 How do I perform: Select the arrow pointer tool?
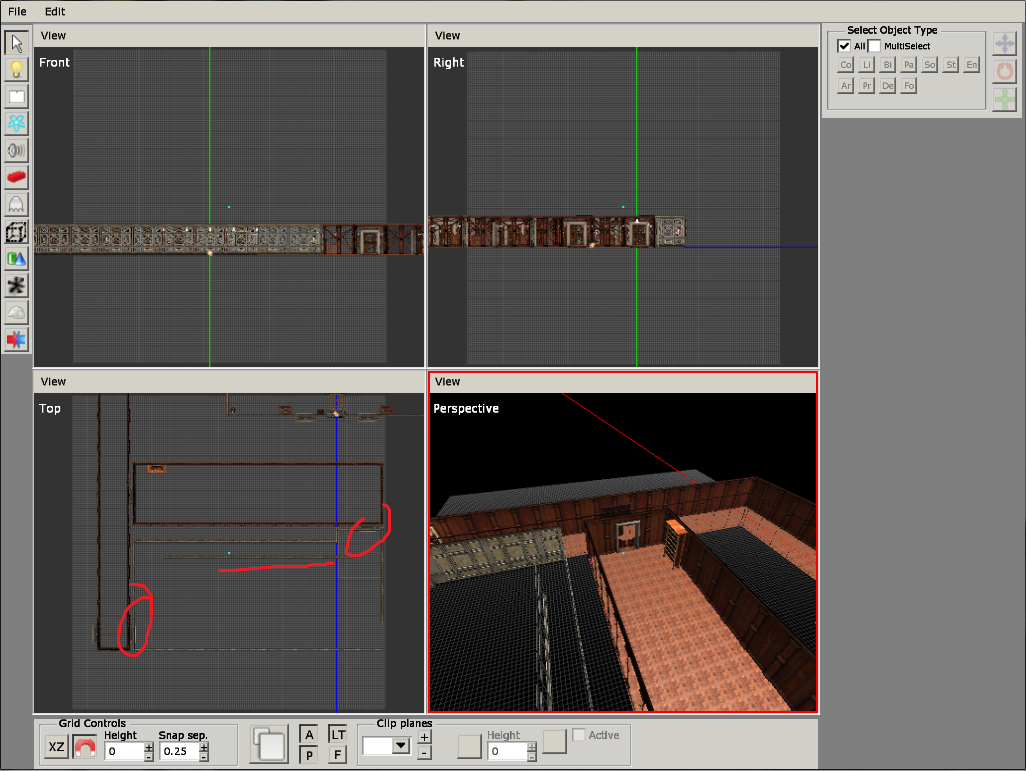click(x=16, y=43)
